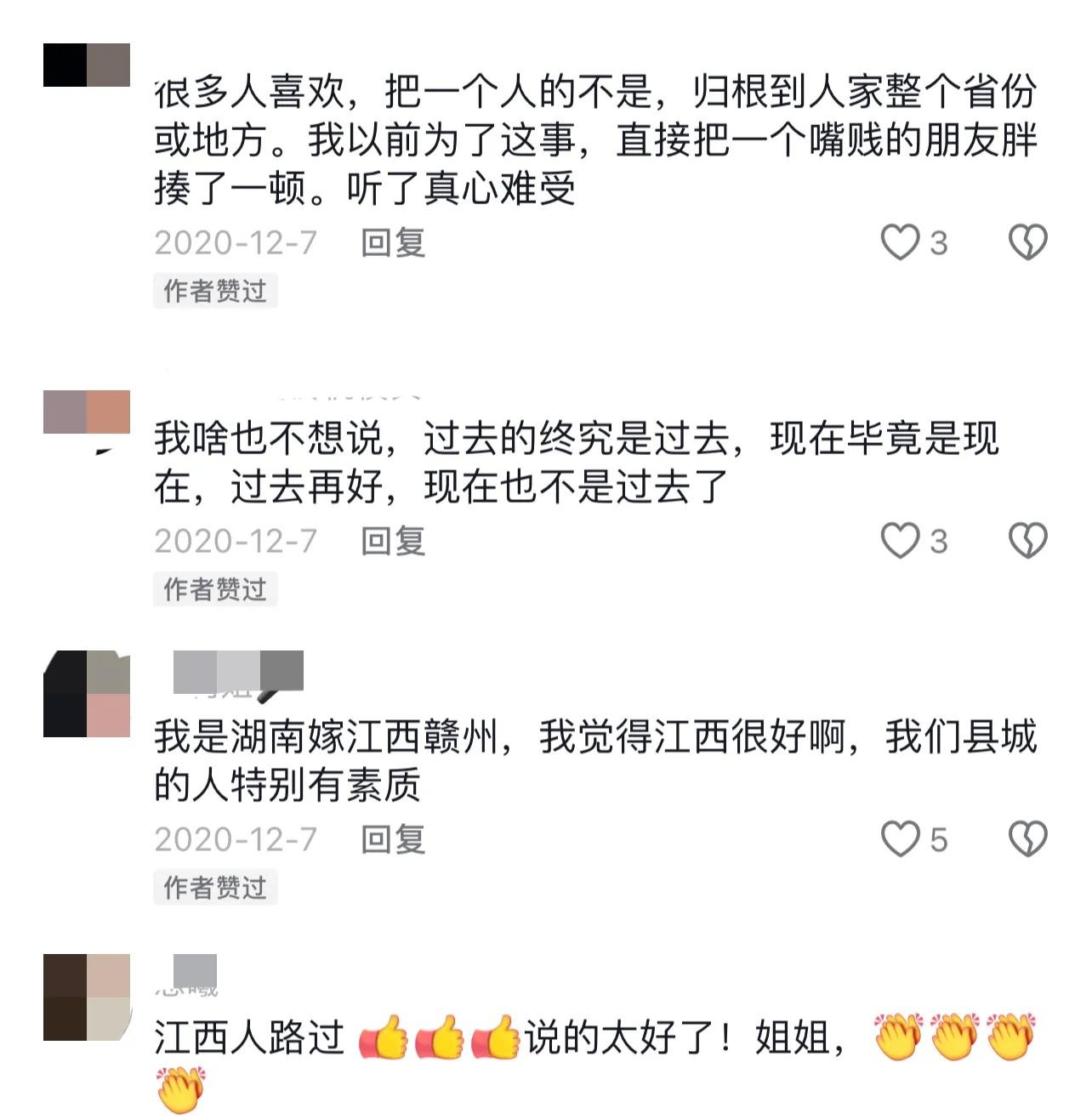Tap 作者赞过 tag under second comment
The width and height of the screenshot is (1092, 1119).
[x=215, y=589]
